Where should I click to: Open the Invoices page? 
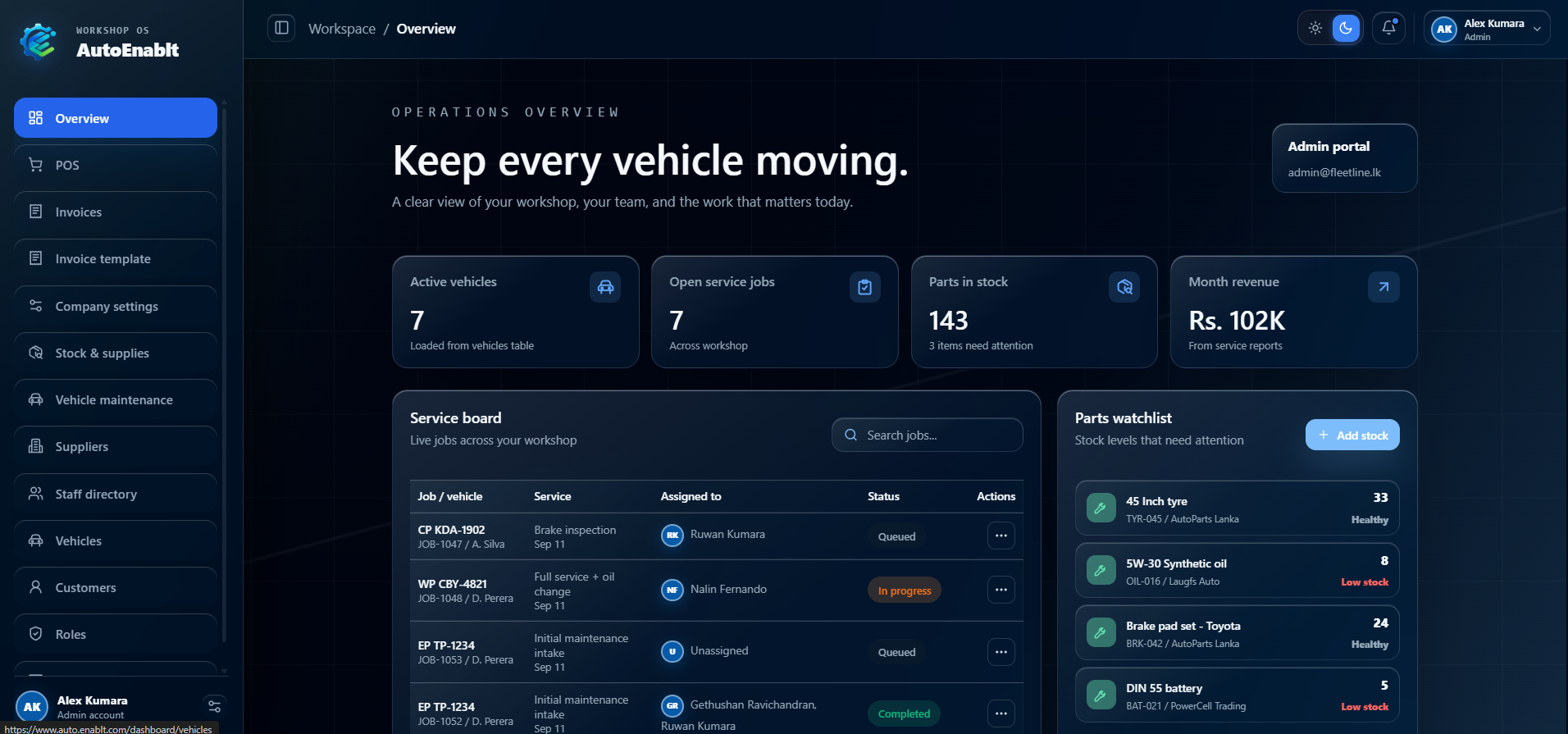[x=116, y=212]
